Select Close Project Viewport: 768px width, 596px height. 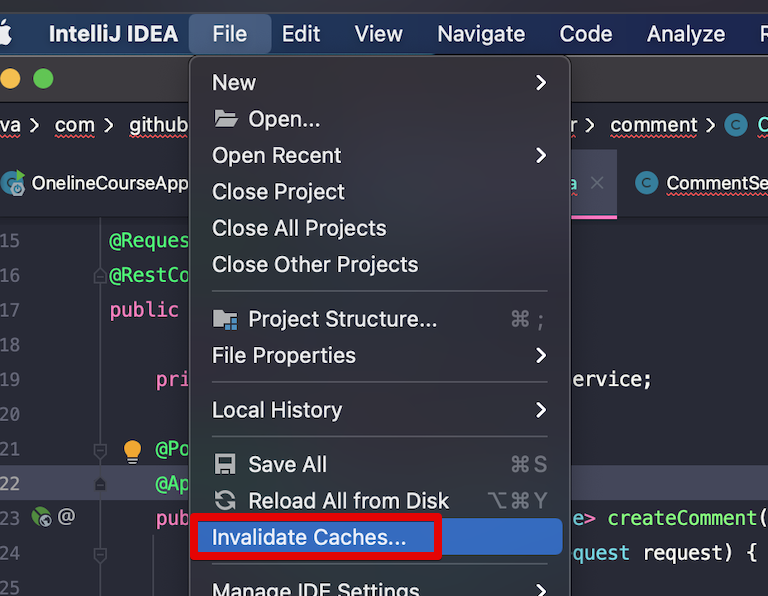tap(380, 192)
